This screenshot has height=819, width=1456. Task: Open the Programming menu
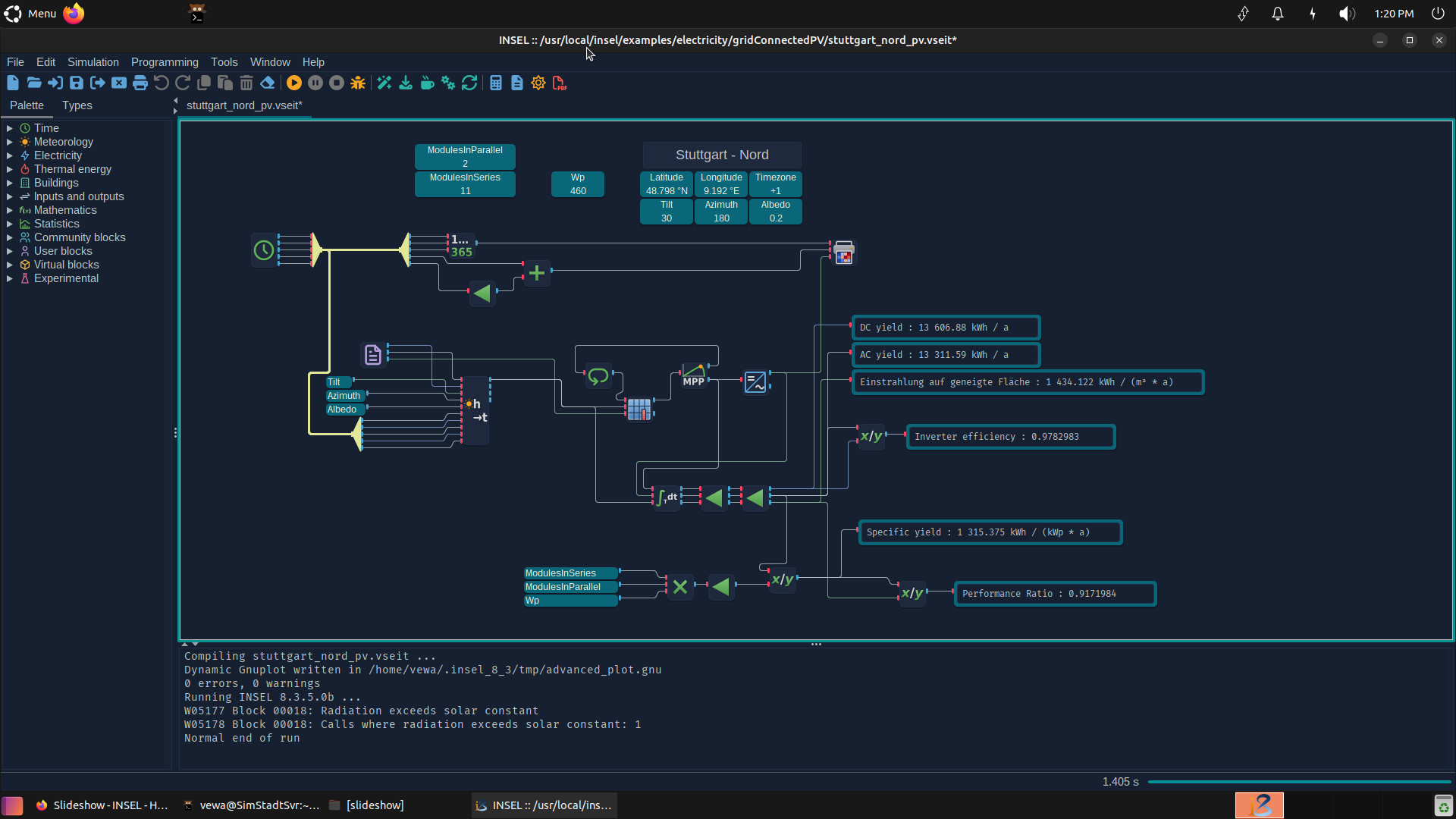tap(165, 62)
